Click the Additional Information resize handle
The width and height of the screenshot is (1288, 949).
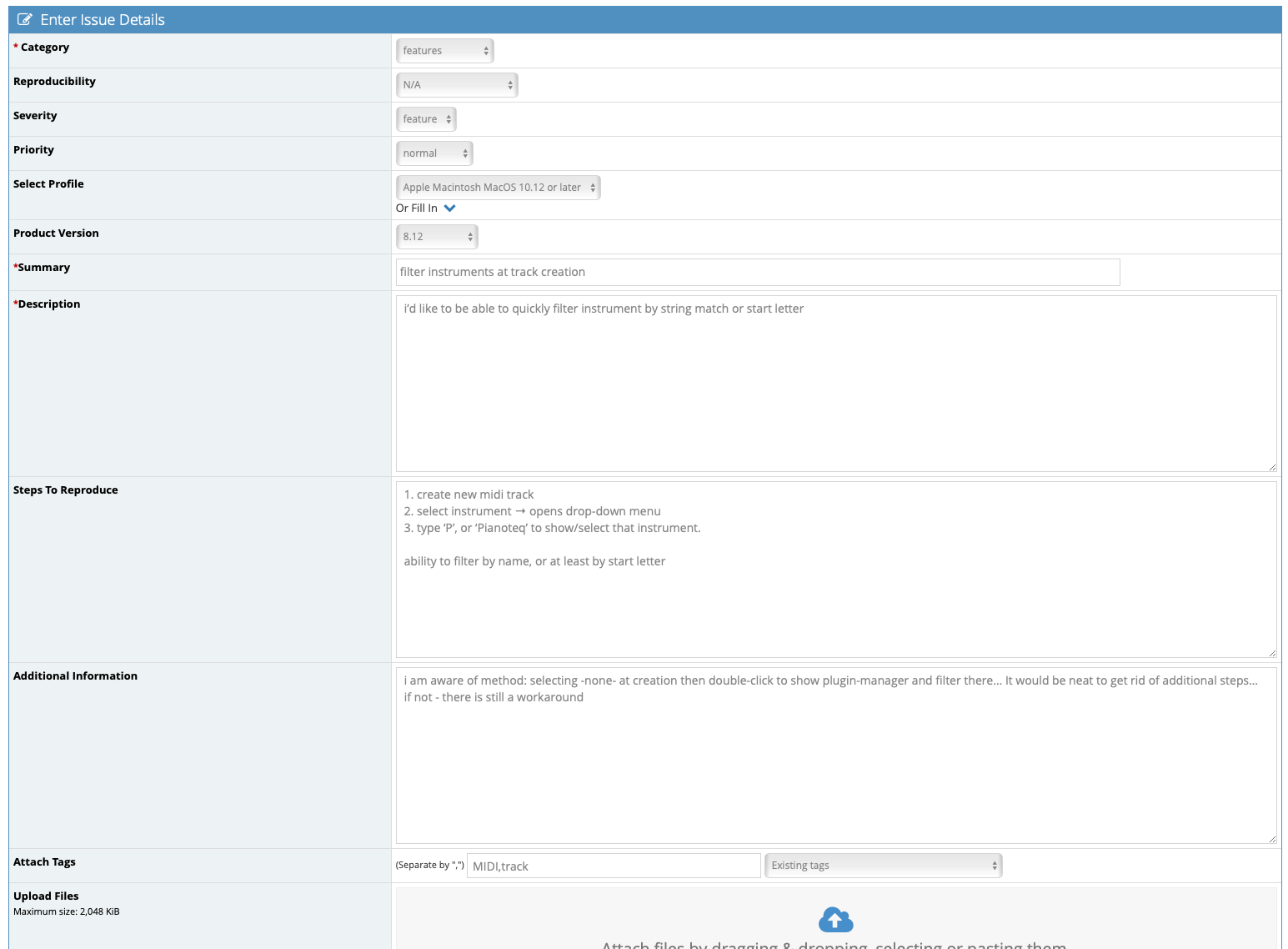tap(1272, 839)
